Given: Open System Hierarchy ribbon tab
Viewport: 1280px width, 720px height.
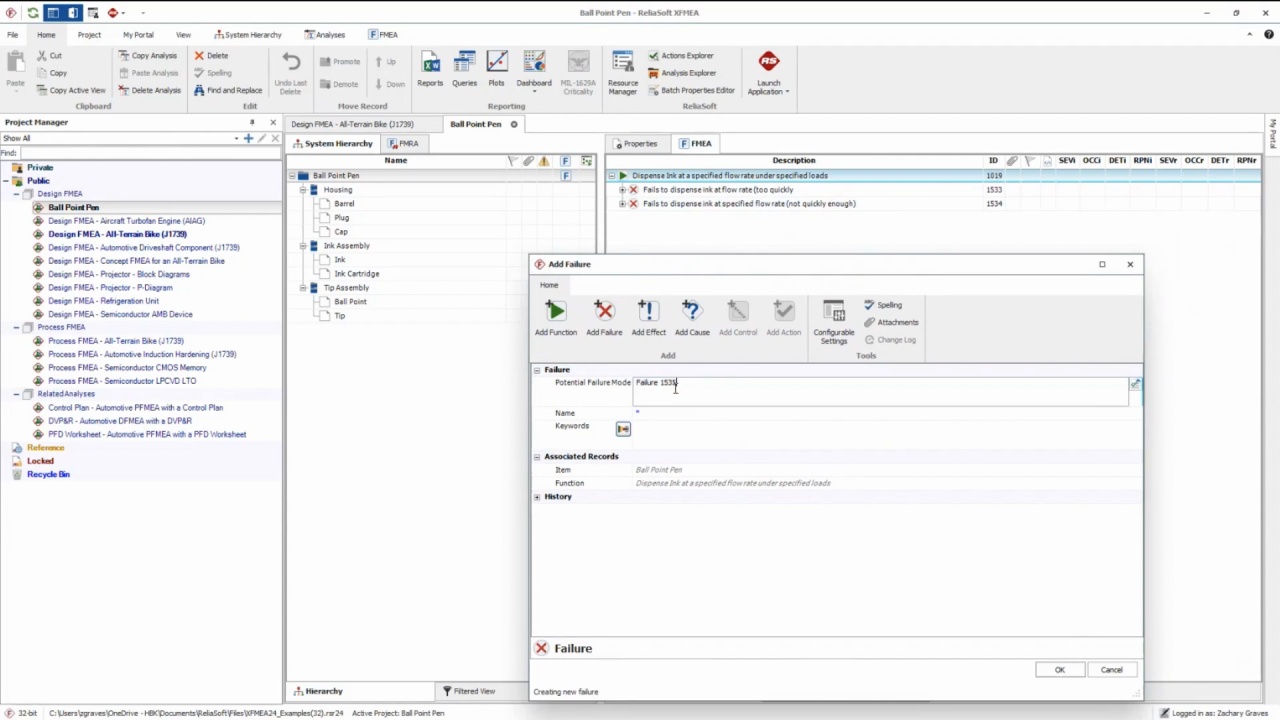Looking at the screenshot, I should click(246, 35).
